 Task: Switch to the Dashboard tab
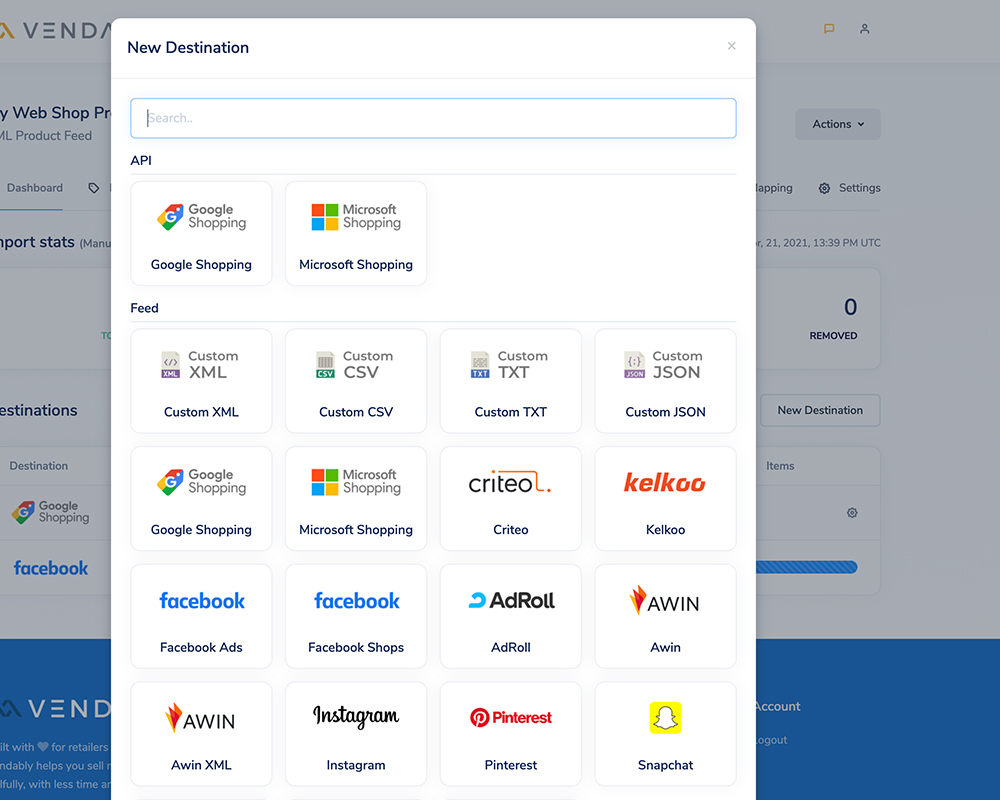[34, 188]
